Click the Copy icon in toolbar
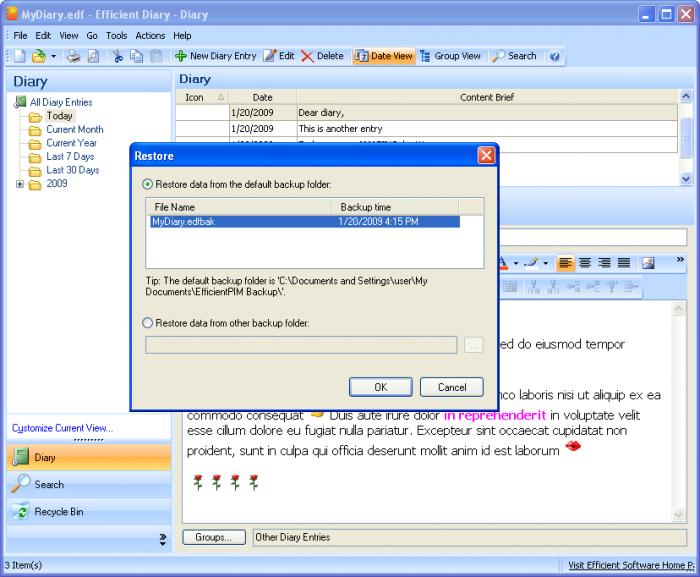700x577 pixels. click(x=137, y=56)
